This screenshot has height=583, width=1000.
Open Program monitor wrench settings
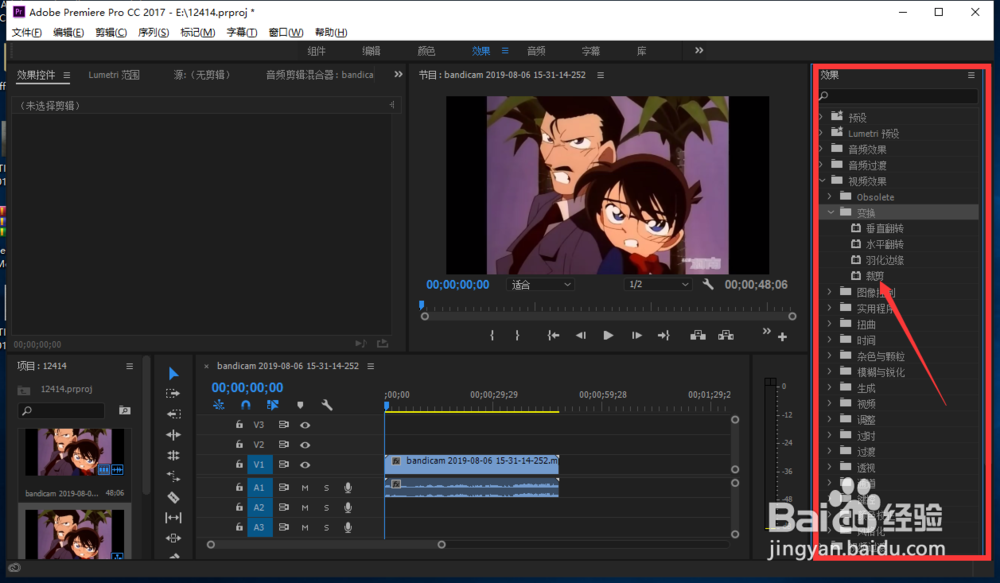708,284
